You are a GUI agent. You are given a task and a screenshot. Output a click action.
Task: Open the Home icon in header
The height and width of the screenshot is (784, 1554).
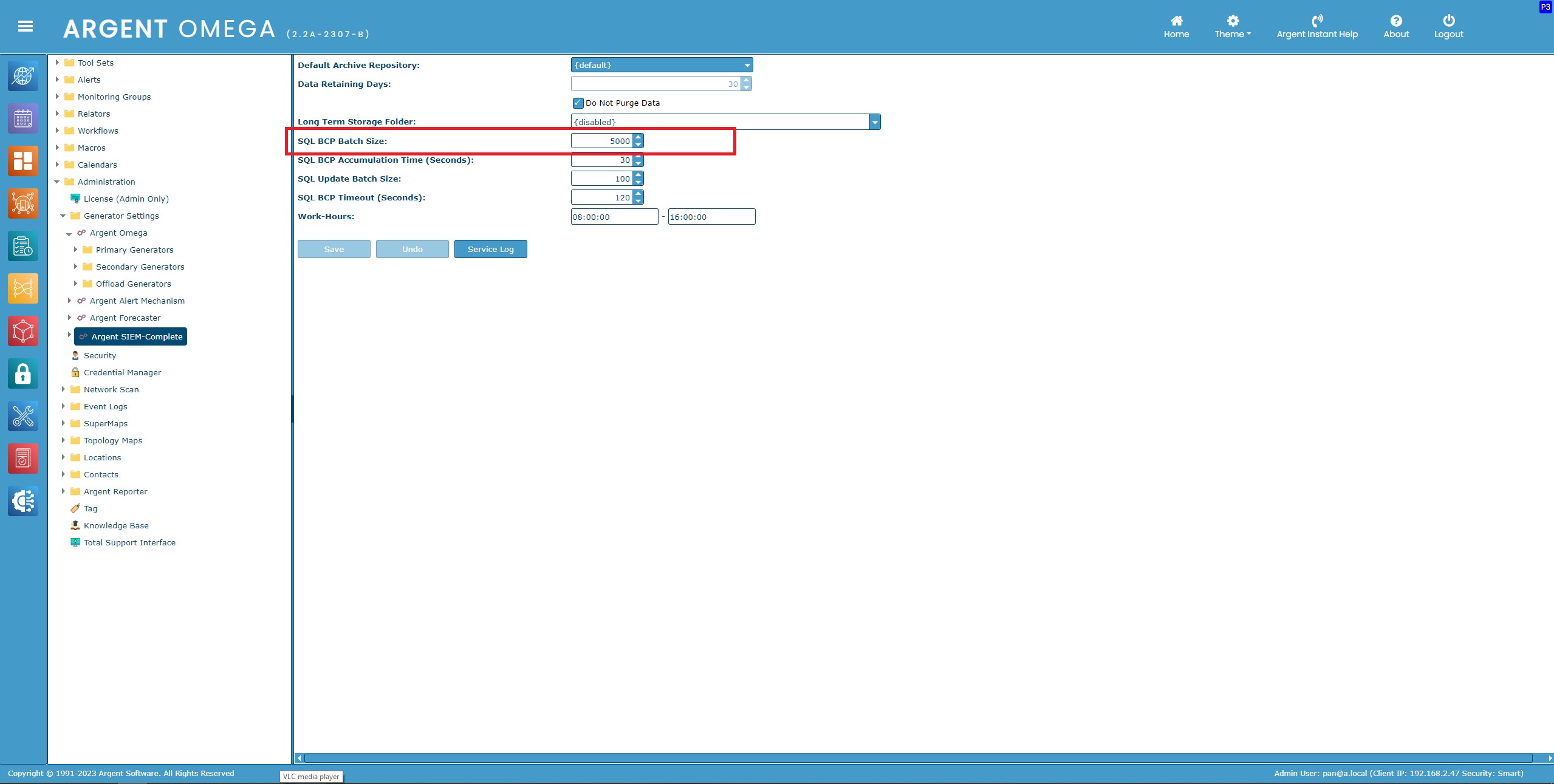(x=1176, y=21)
